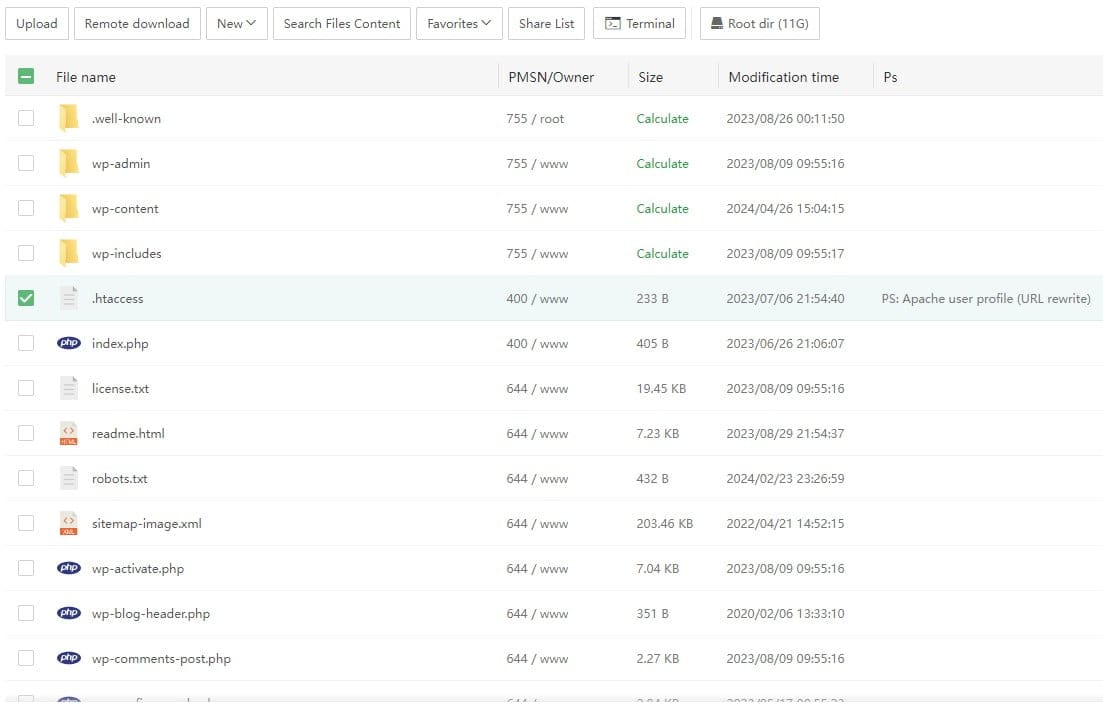Click the .htaccess file icon
Viewport: 1103px width, 705px height.
click(68, 298)
